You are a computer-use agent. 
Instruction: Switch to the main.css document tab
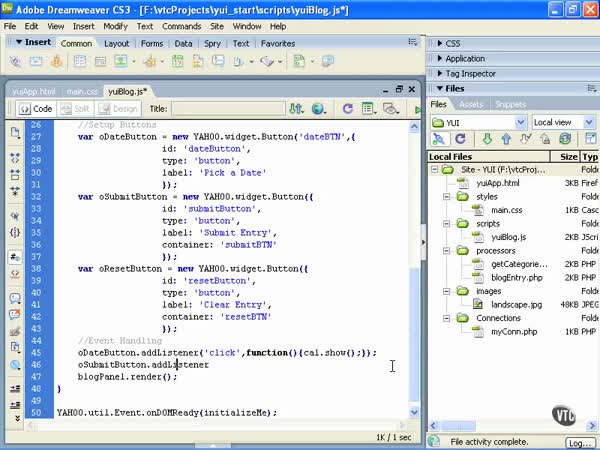coord(82,91)
